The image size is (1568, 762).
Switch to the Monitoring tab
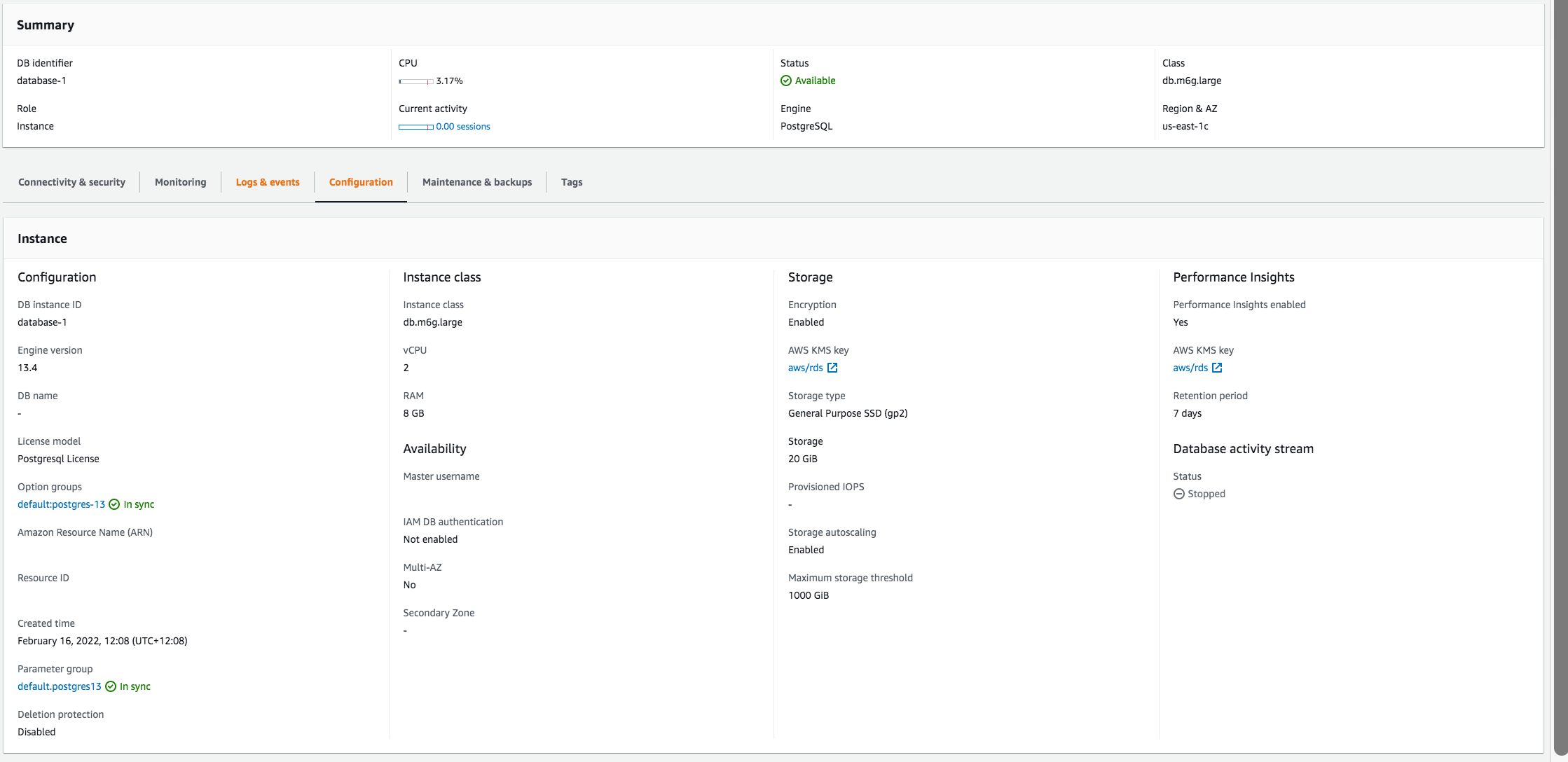coord(180,182)
